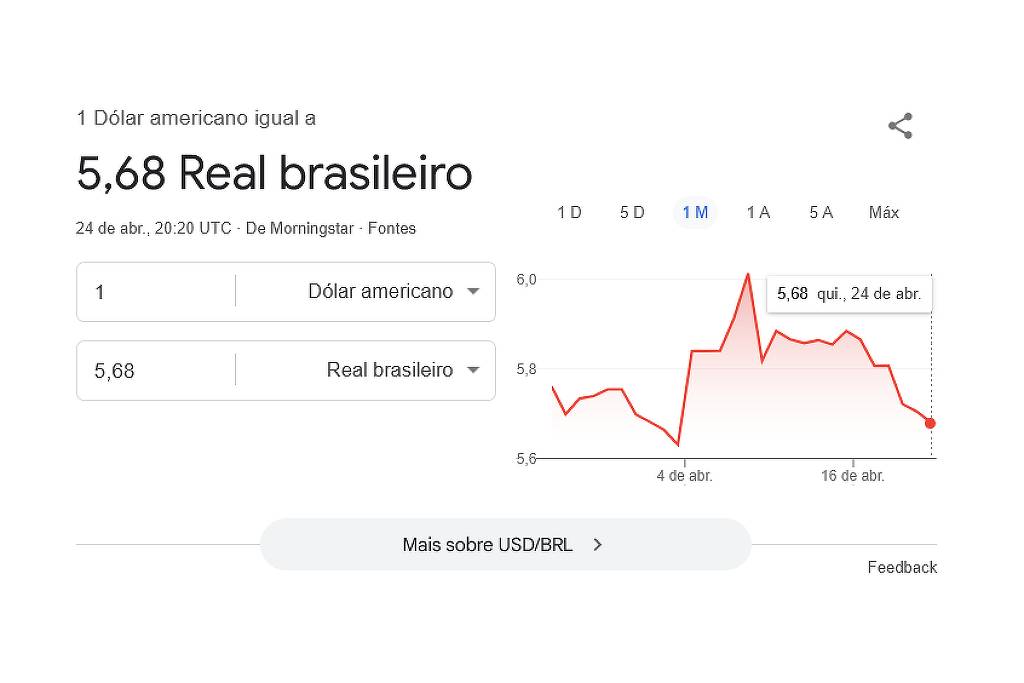Click the arrow in Mais sobre USD/BRL
Image resolution: width=1024 pixels, height=683 pixels.
point(597,545)
